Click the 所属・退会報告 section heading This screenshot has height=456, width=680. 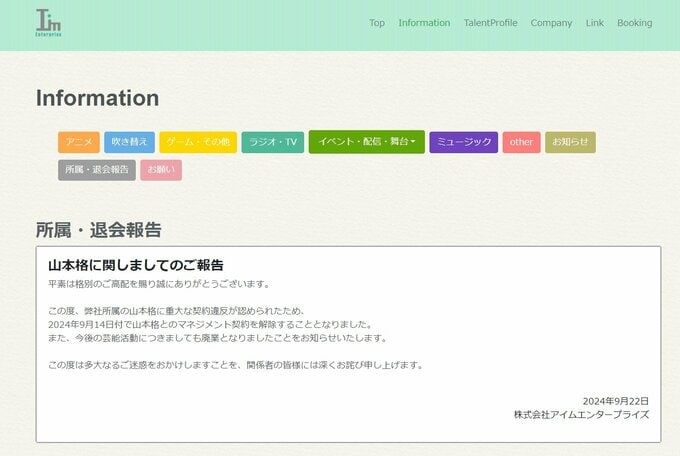click(x=98, y=230)
